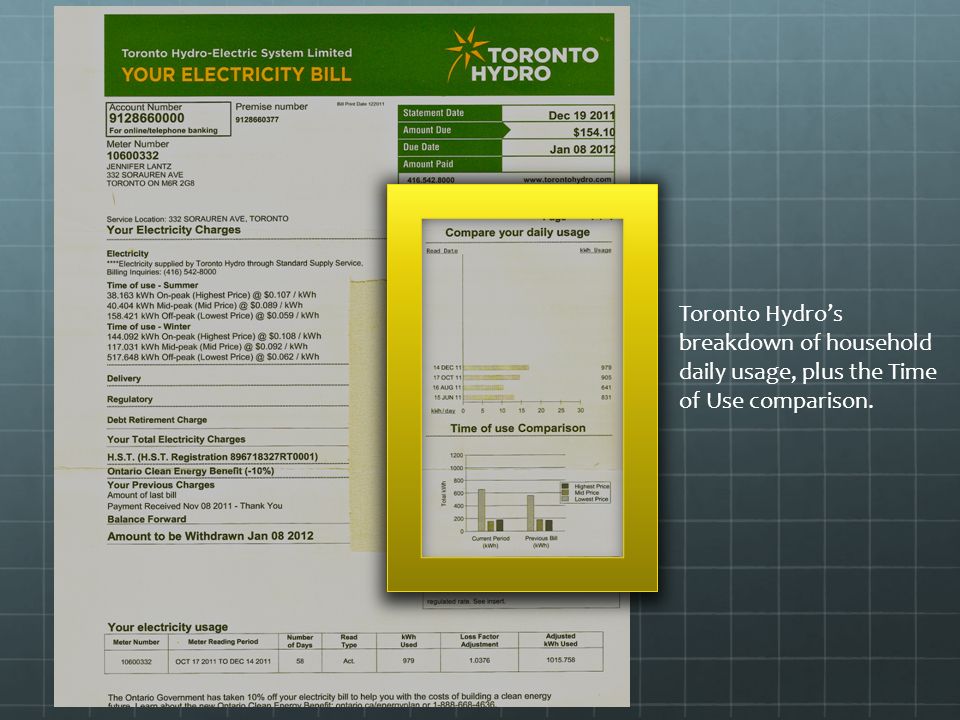
Task: Select the 117.031 kWh Mid-peak line
Action: pos(207,347)
